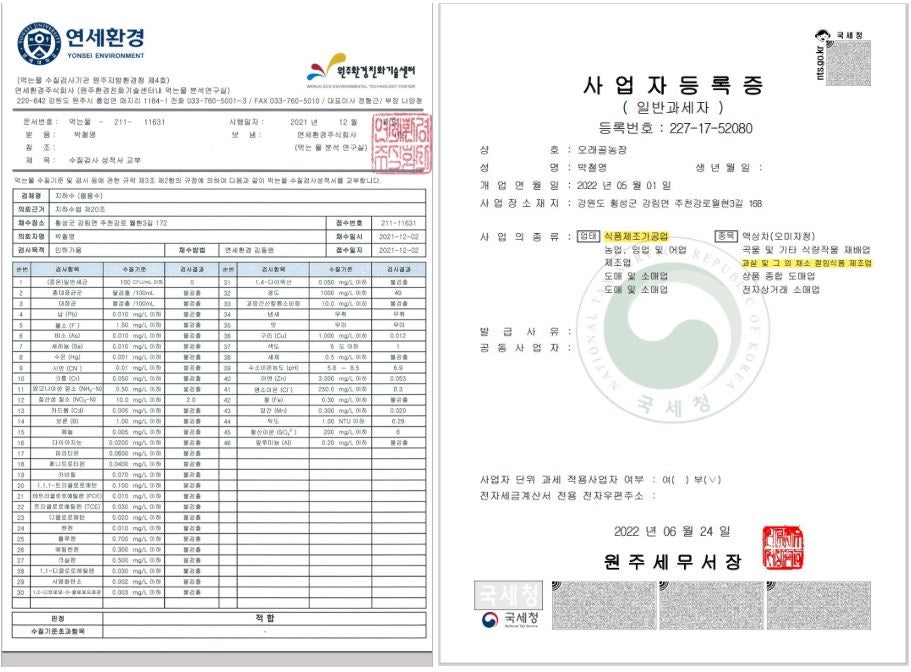This screenshot has height=672, width=911.
Task: Click the 지하수 (음용수) sample name
Action: 78,196
